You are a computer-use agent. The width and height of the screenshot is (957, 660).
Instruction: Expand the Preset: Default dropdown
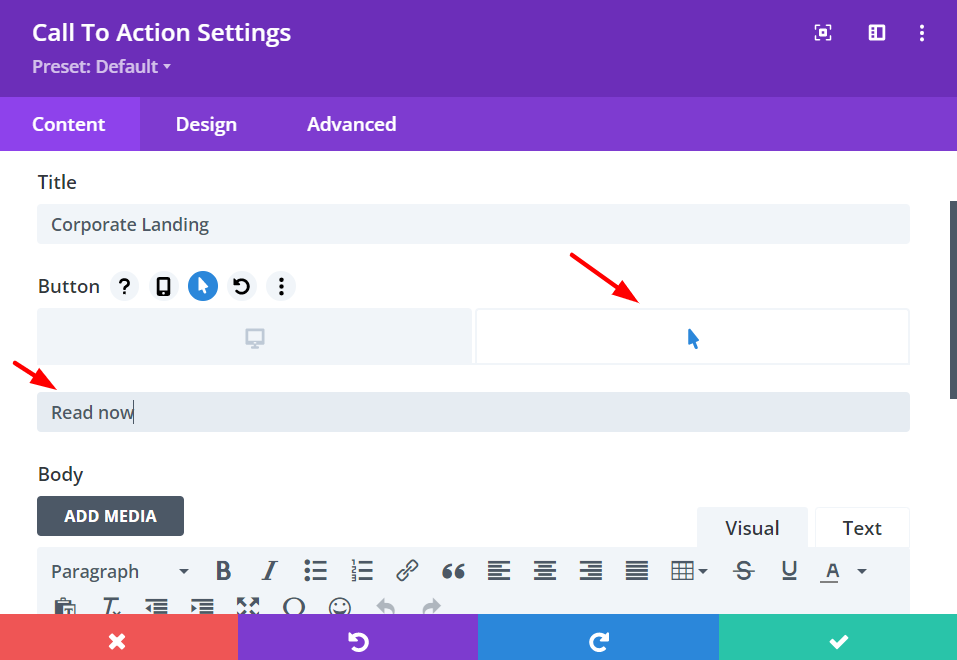(x=101, y=67)
